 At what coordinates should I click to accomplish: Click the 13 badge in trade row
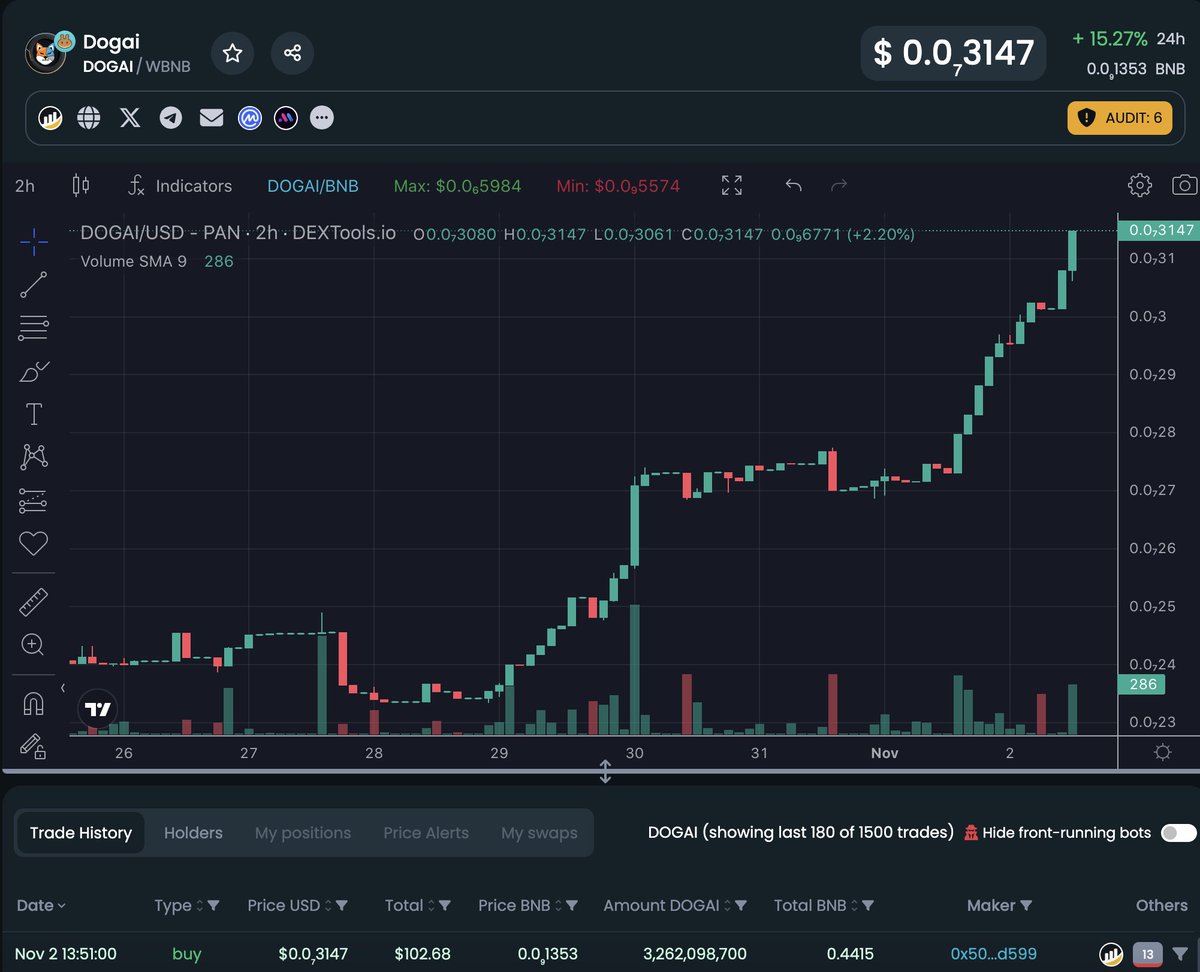pyautogui.click(x=1147, y=954)
